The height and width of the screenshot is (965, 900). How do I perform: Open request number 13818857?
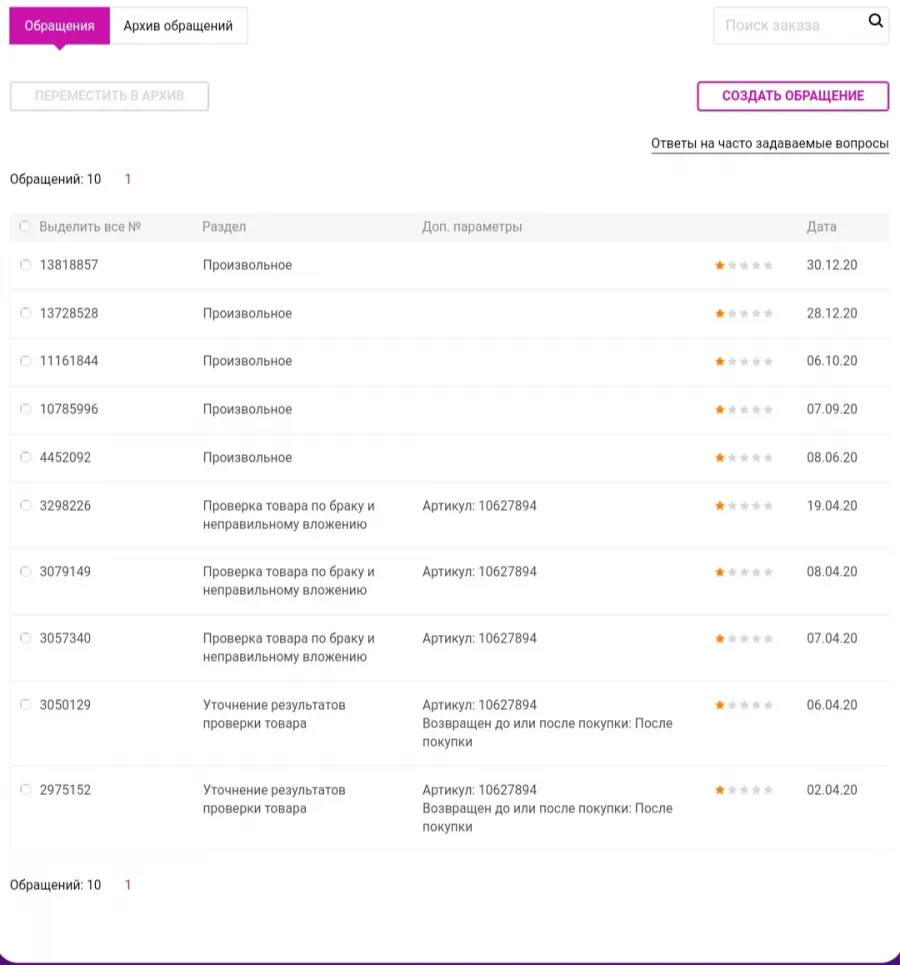coord(69,265)
